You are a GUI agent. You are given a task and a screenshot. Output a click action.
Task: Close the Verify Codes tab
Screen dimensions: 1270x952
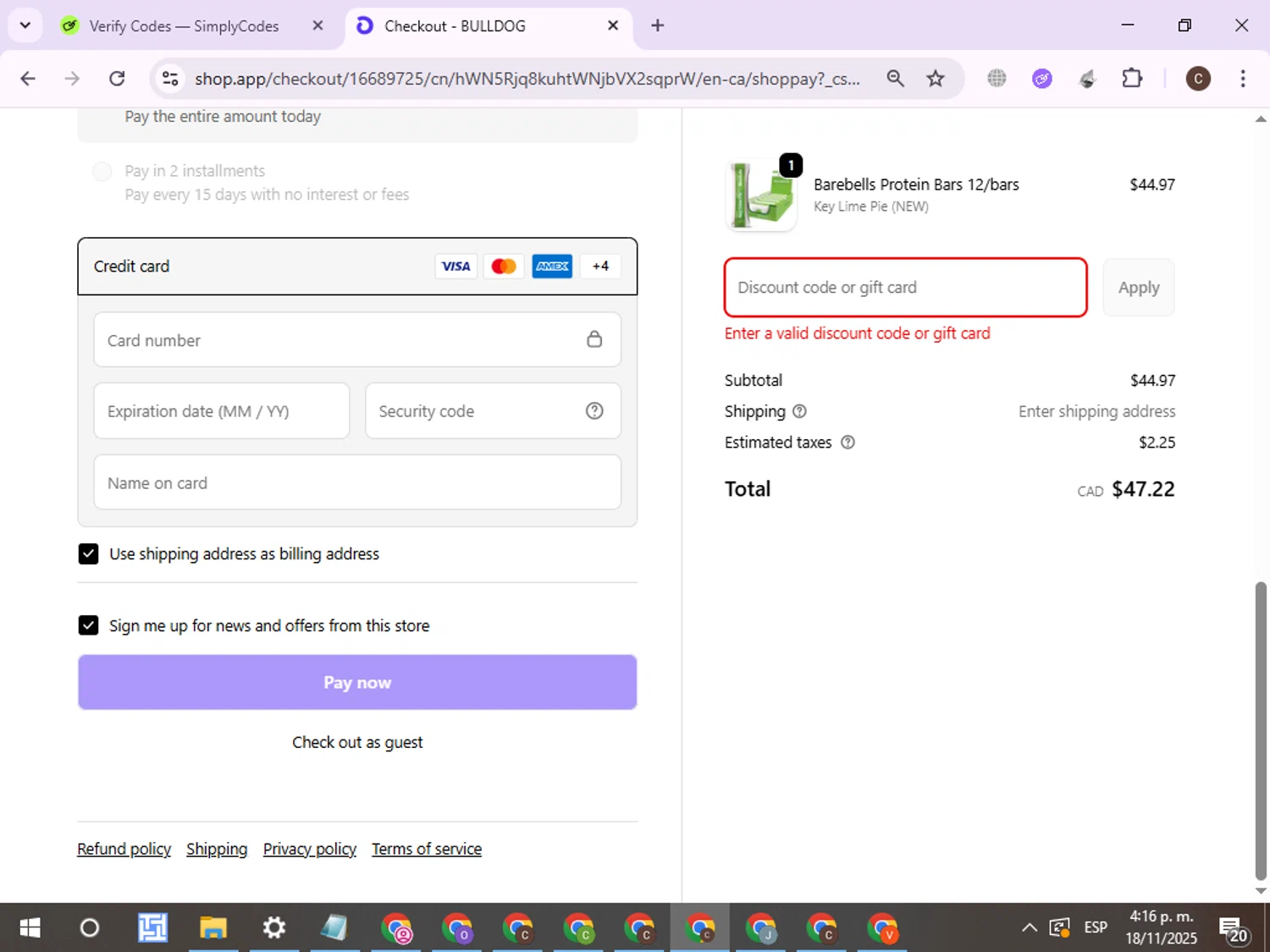[317, 25]
